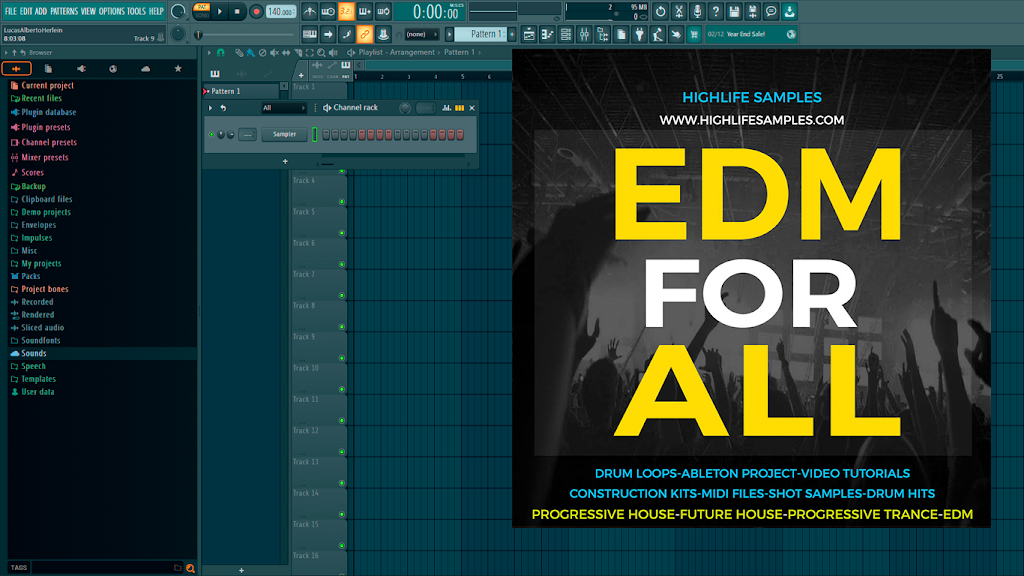
Task: Open the PATTERNS menu
Action: pos(64,11)
